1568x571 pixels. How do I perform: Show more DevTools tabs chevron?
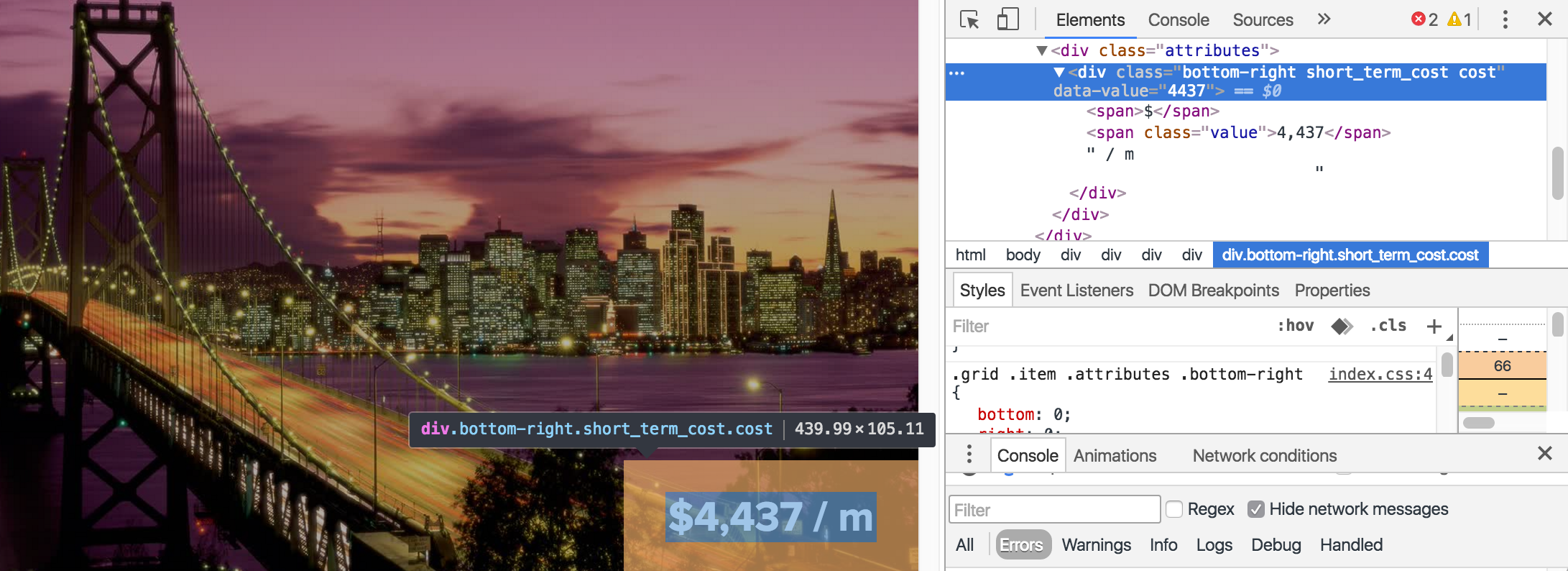tap(1324, 19)
